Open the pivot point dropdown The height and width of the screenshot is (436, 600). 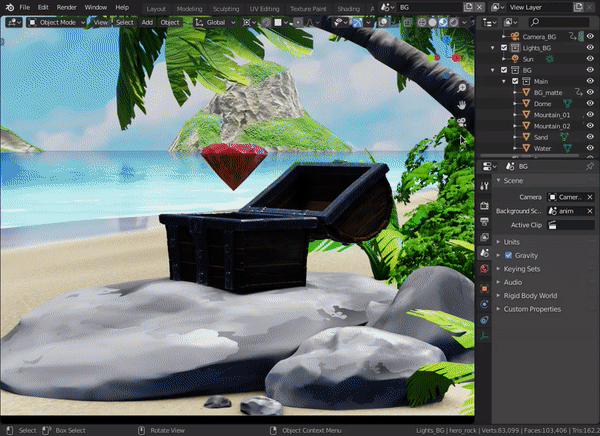tap(249, 23)
